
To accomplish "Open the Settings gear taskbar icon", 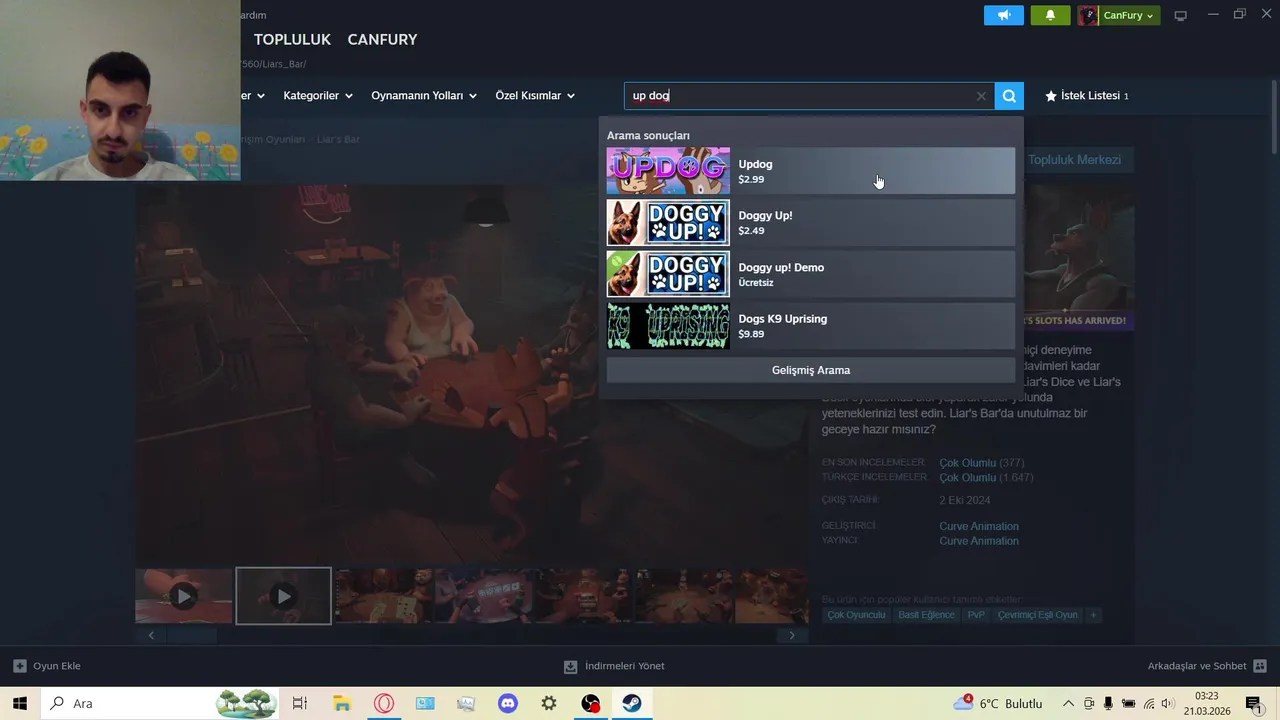I will pos(549,703).
